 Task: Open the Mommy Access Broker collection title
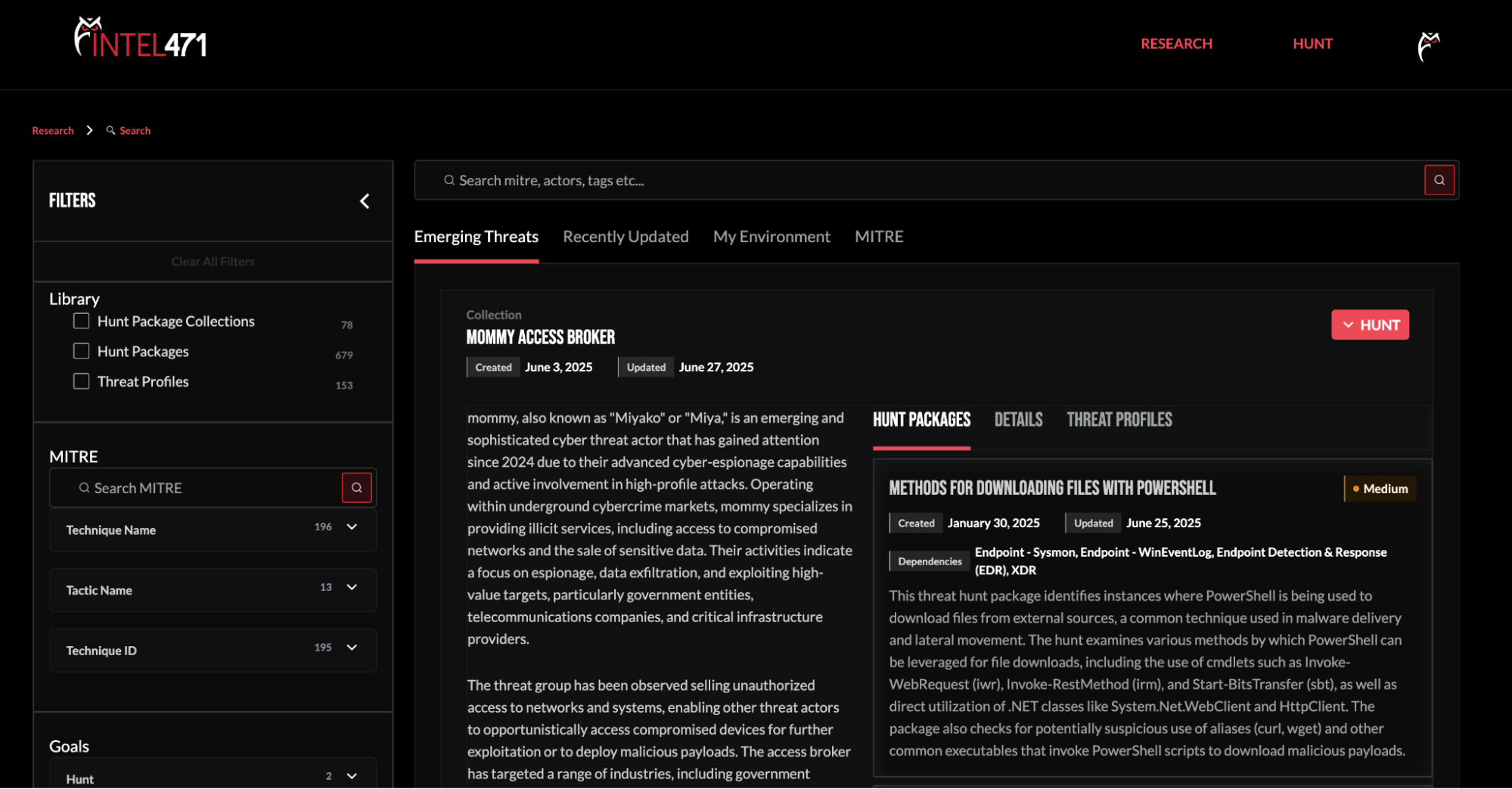click(541, 337)
